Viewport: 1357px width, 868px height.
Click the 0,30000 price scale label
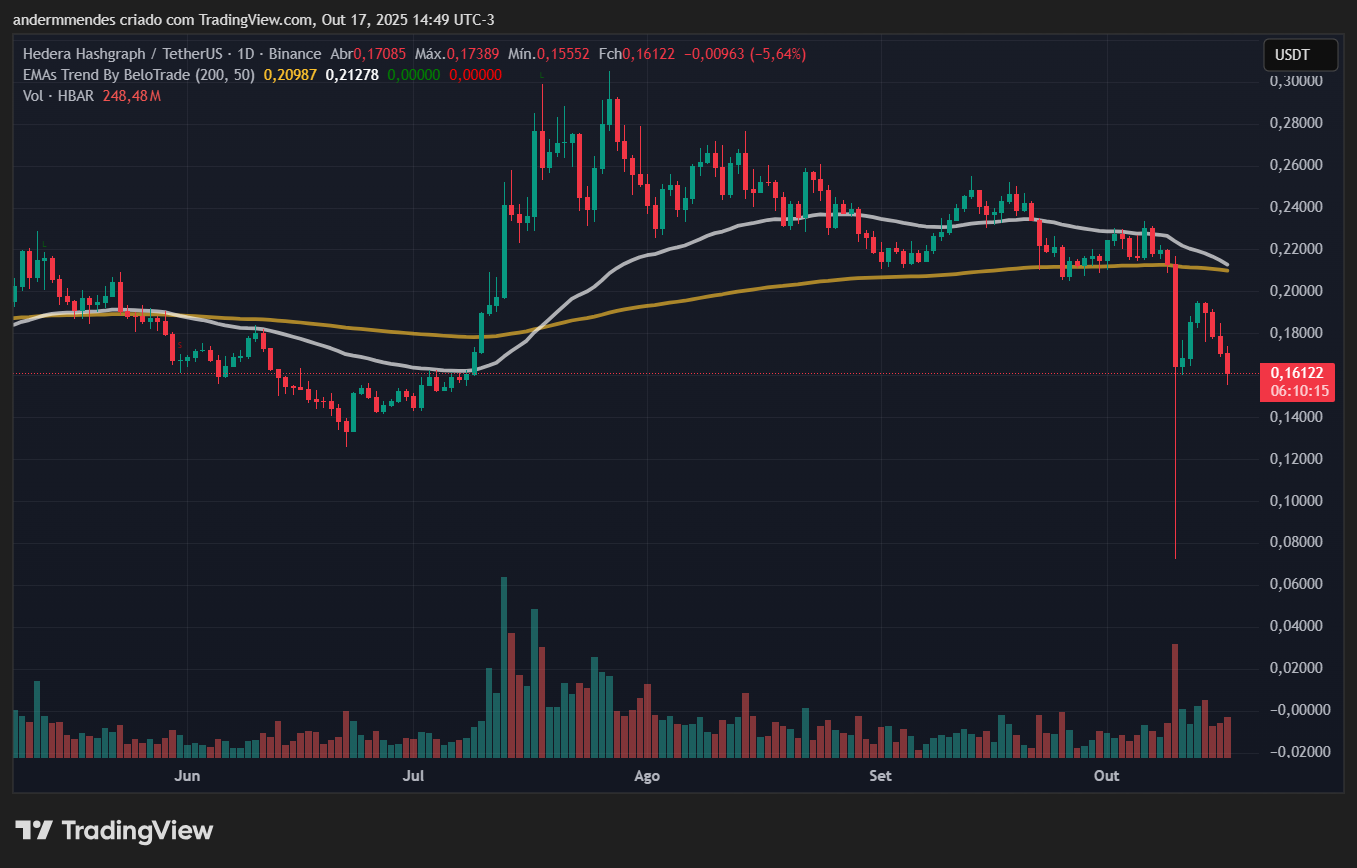pos(1295,81)
